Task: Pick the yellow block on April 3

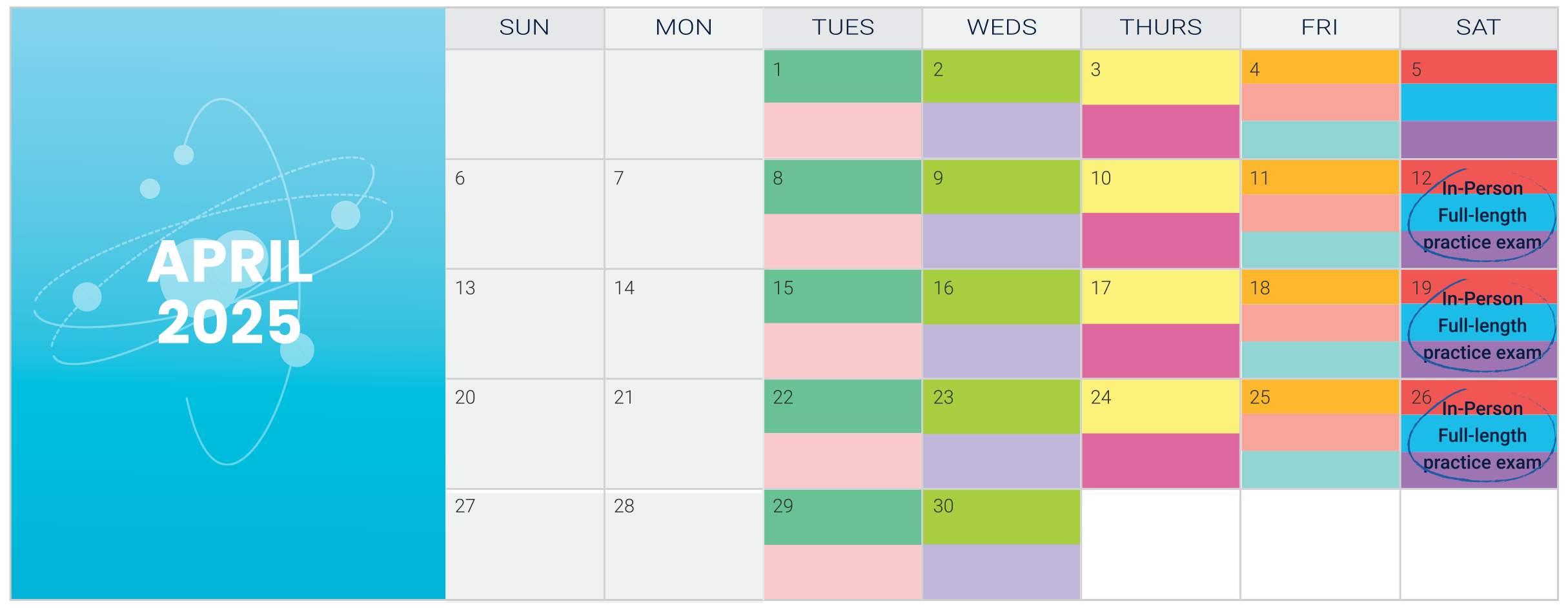Action: (x=1161, y=77)
